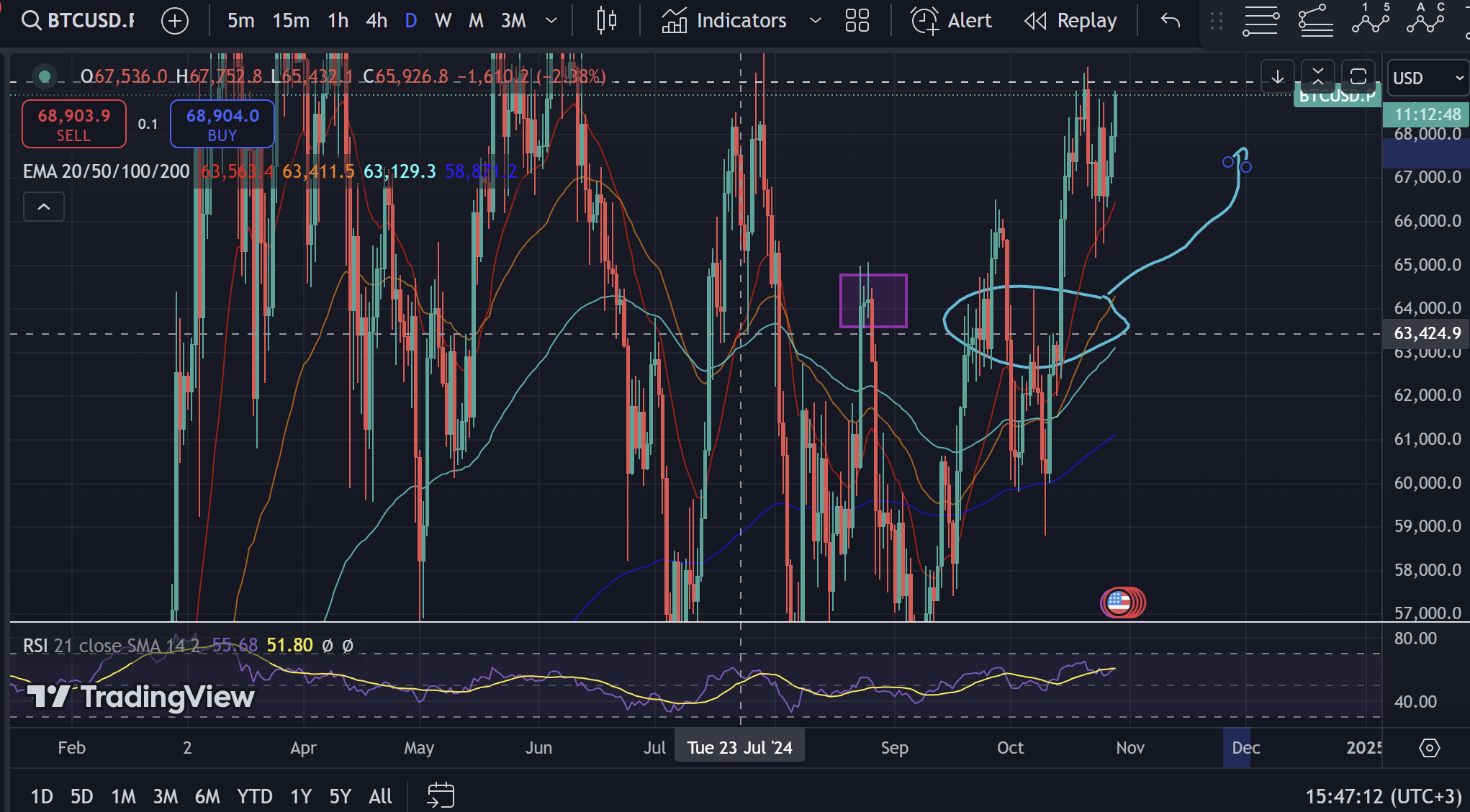Collapse the pane with double chevron button
The height and width of the screenshot is (812, 1470).
tap(1318, 76)
